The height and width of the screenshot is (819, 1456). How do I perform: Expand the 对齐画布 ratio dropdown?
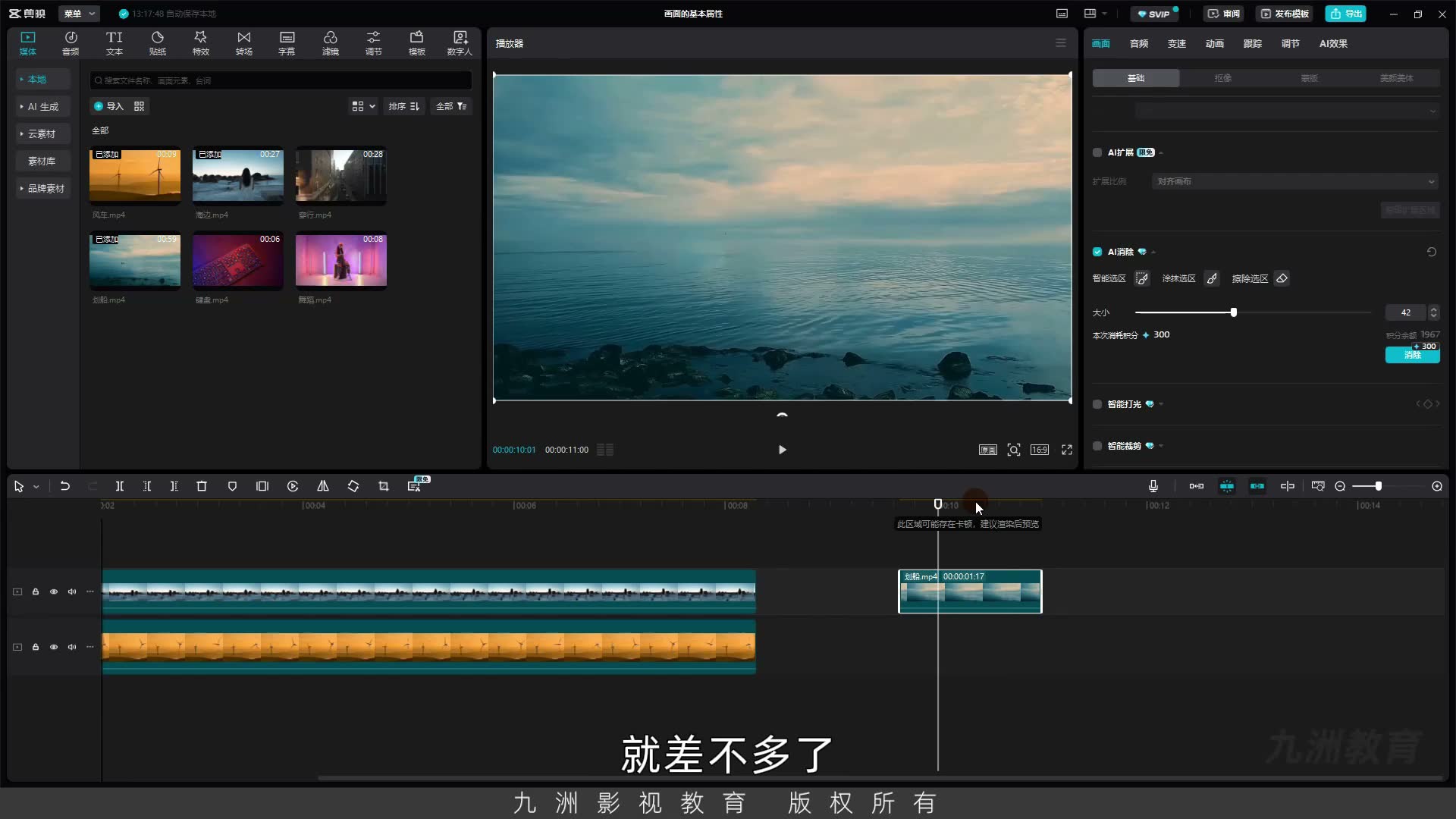tap(1295, 181)
